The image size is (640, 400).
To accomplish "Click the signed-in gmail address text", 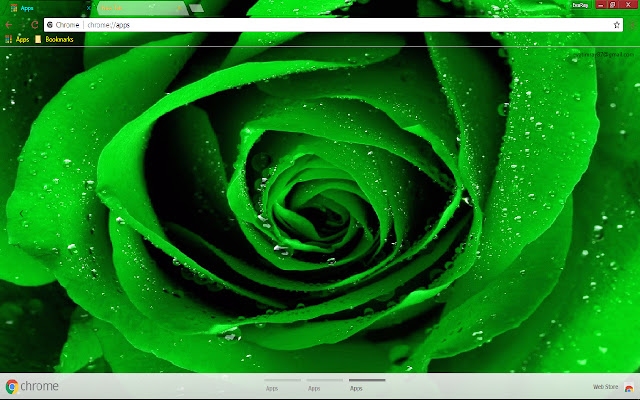I will click(603, 54).
